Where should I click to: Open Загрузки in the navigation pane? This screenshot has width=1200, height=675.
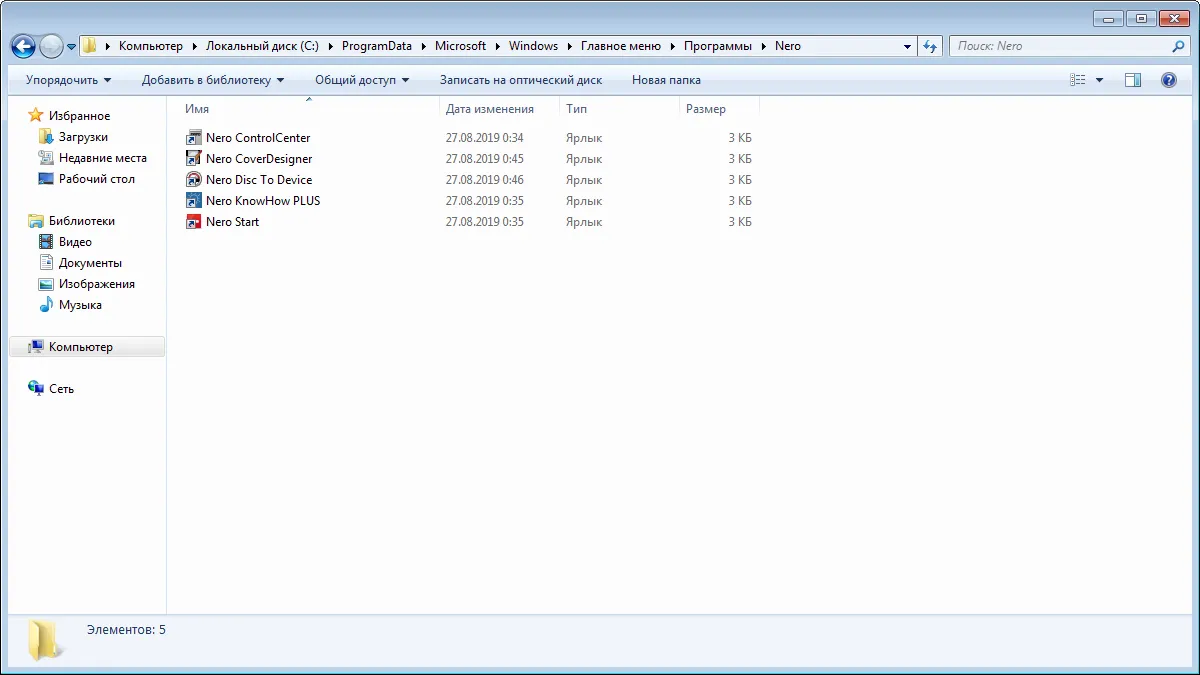(x=83, y=137)
